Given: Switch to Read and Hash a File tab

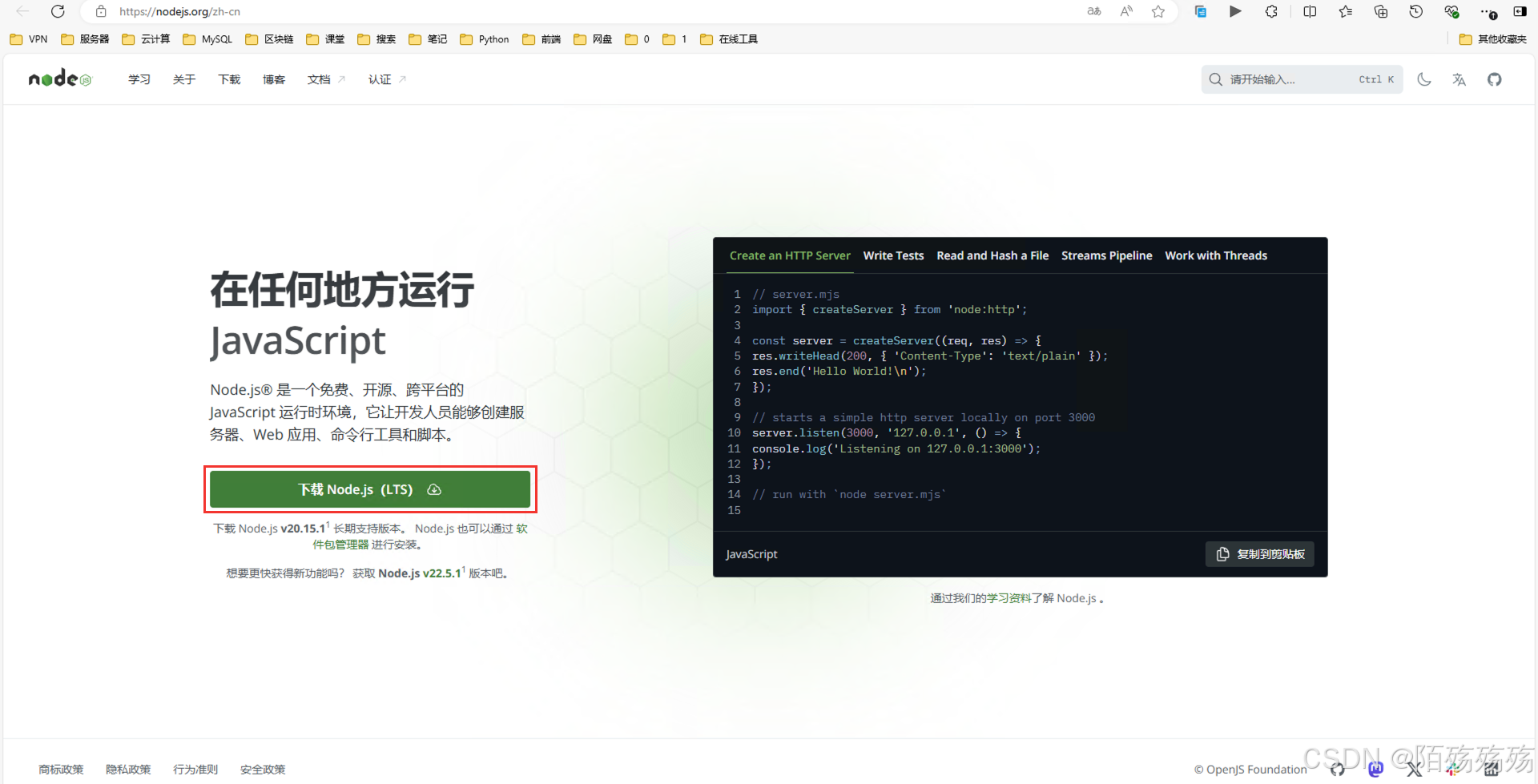Looking at the screenshot, I should 992,255.
